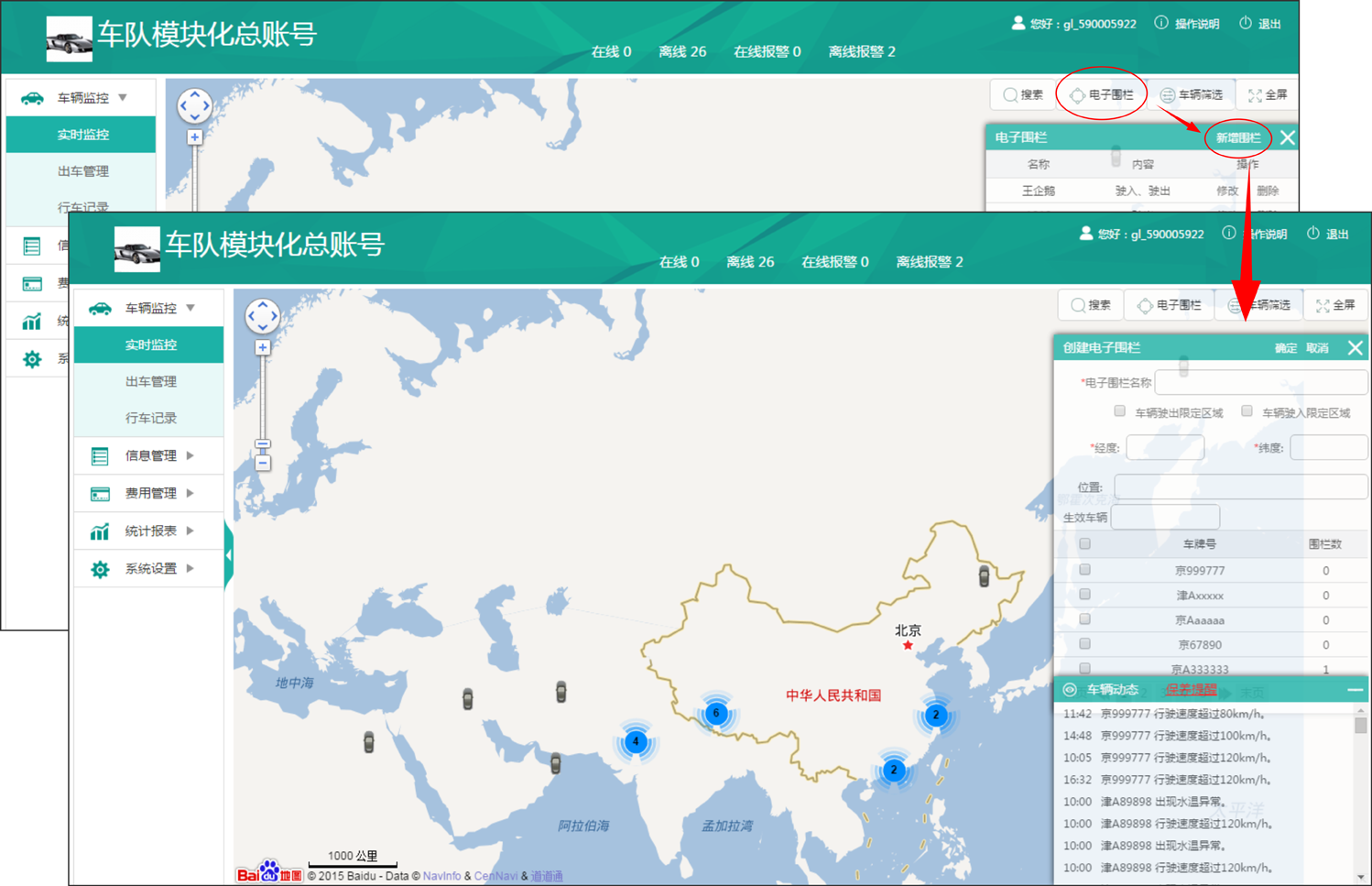Viewport: 1372px width, 886px height.
Task: Minimize the 车辆动态 panel with dash icon
Action: tap(1355, 689)
